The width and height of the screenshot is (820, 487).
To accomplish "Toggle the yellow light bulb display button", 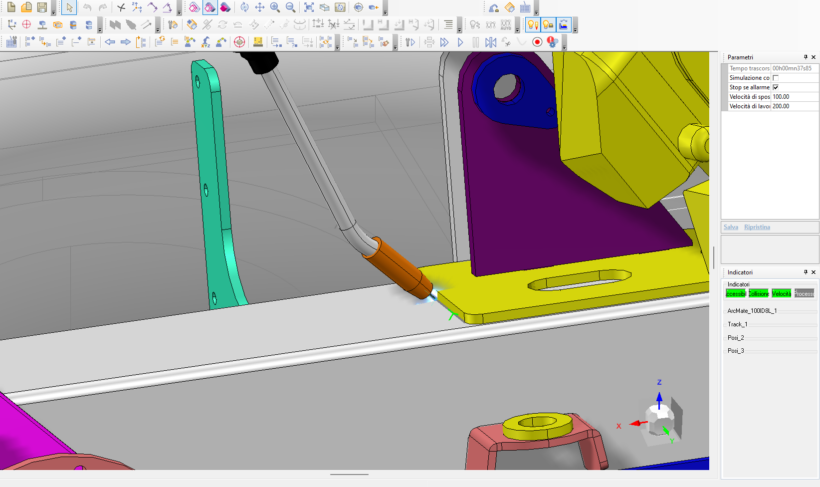I will click(x=532, y=24).
